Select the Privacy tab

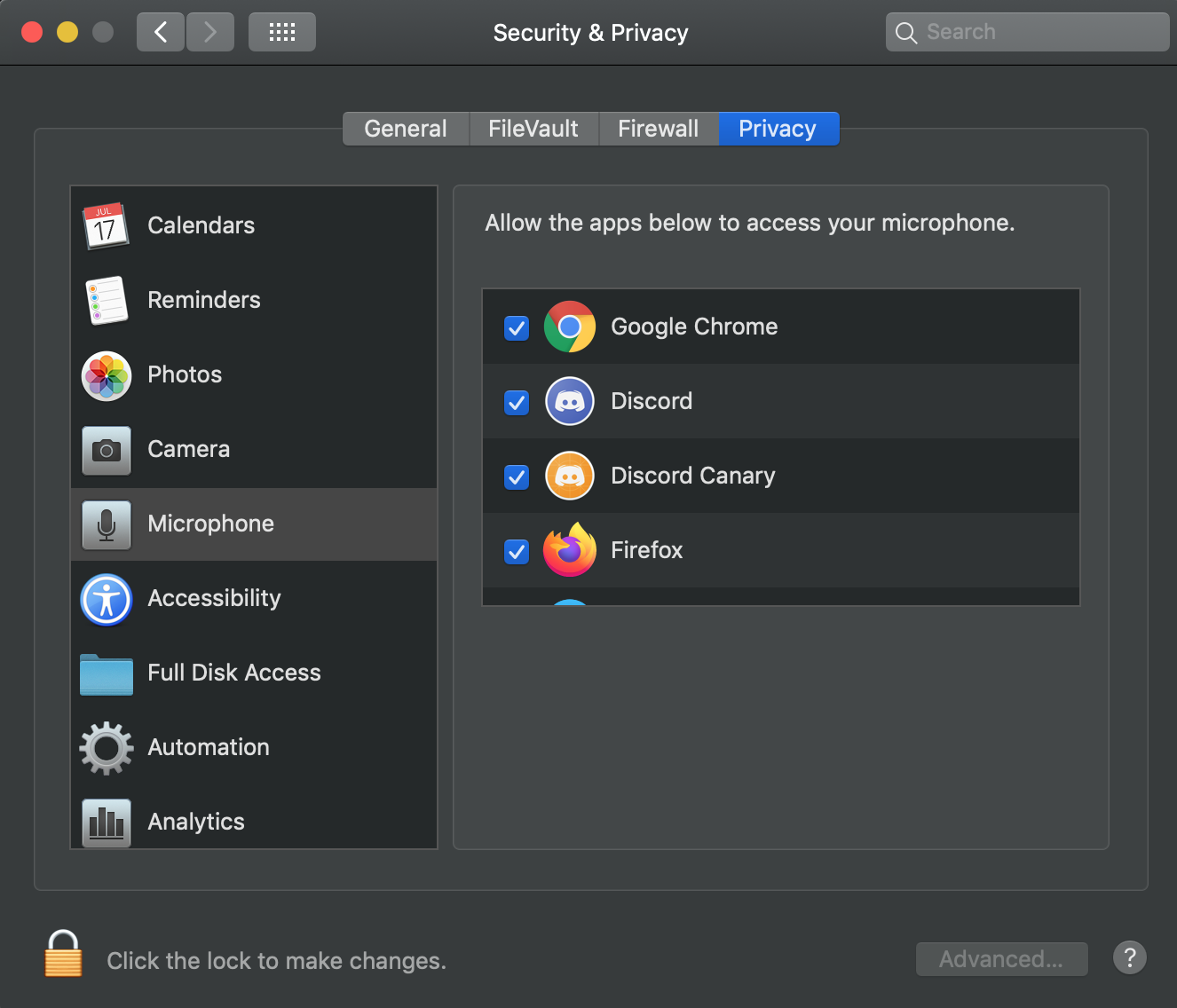coord(778,129)
